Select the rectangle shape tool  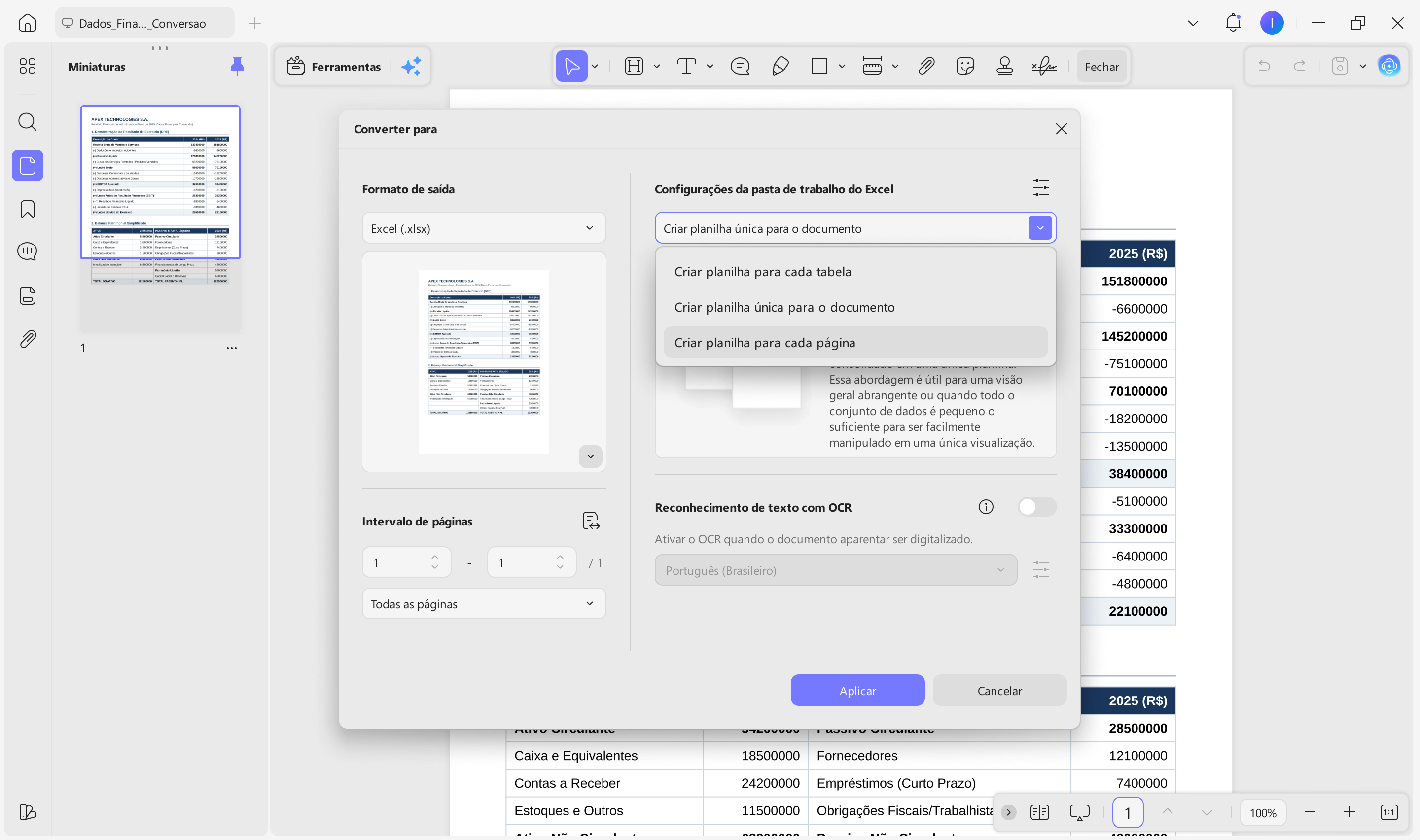(x=819, y=66)
